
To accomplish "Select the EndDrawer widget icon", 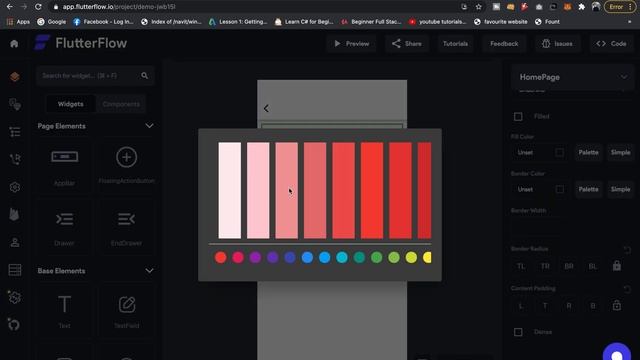I will point(127,219).
